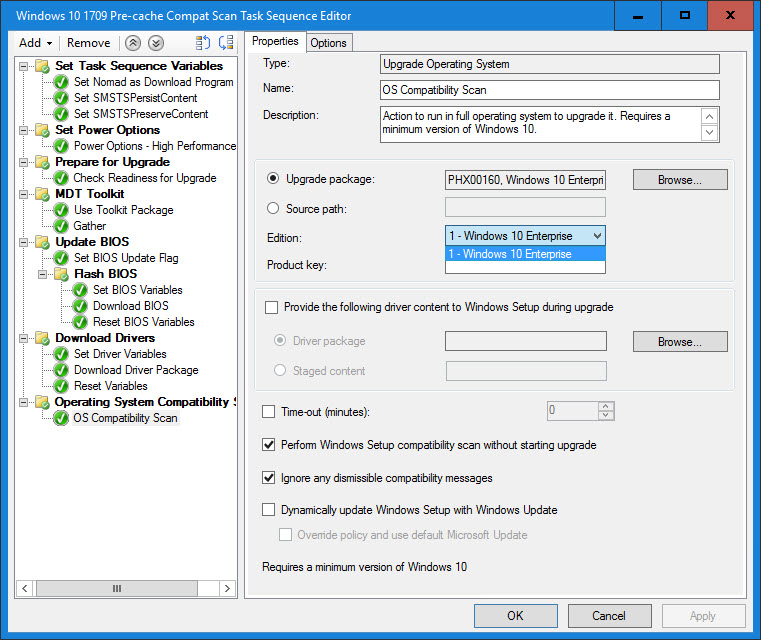Open the Add dropdown menu
The width and height of the screenshot is (761, 640).
coord(36,43)
